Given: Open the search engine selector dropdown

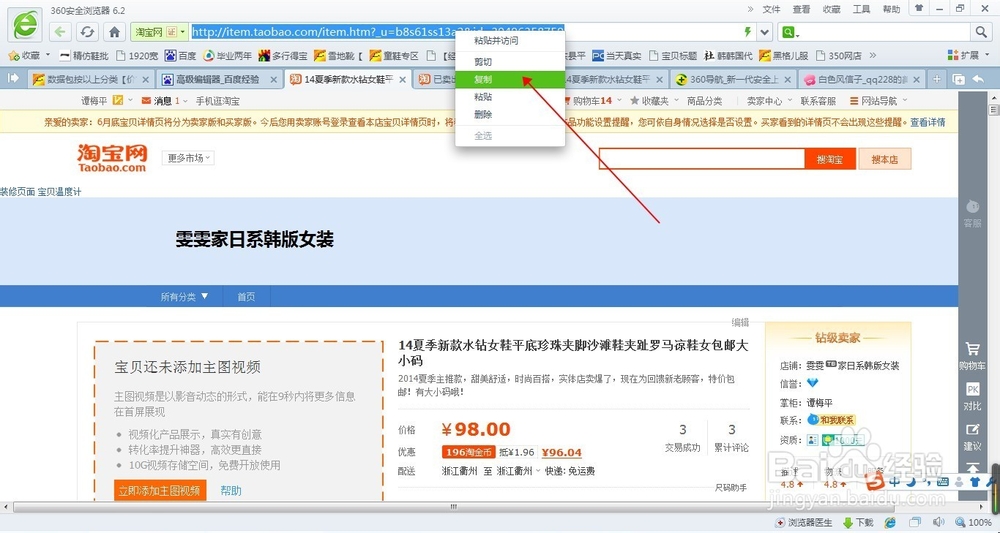Looking at the screenshot, I should tap(791, 32).
